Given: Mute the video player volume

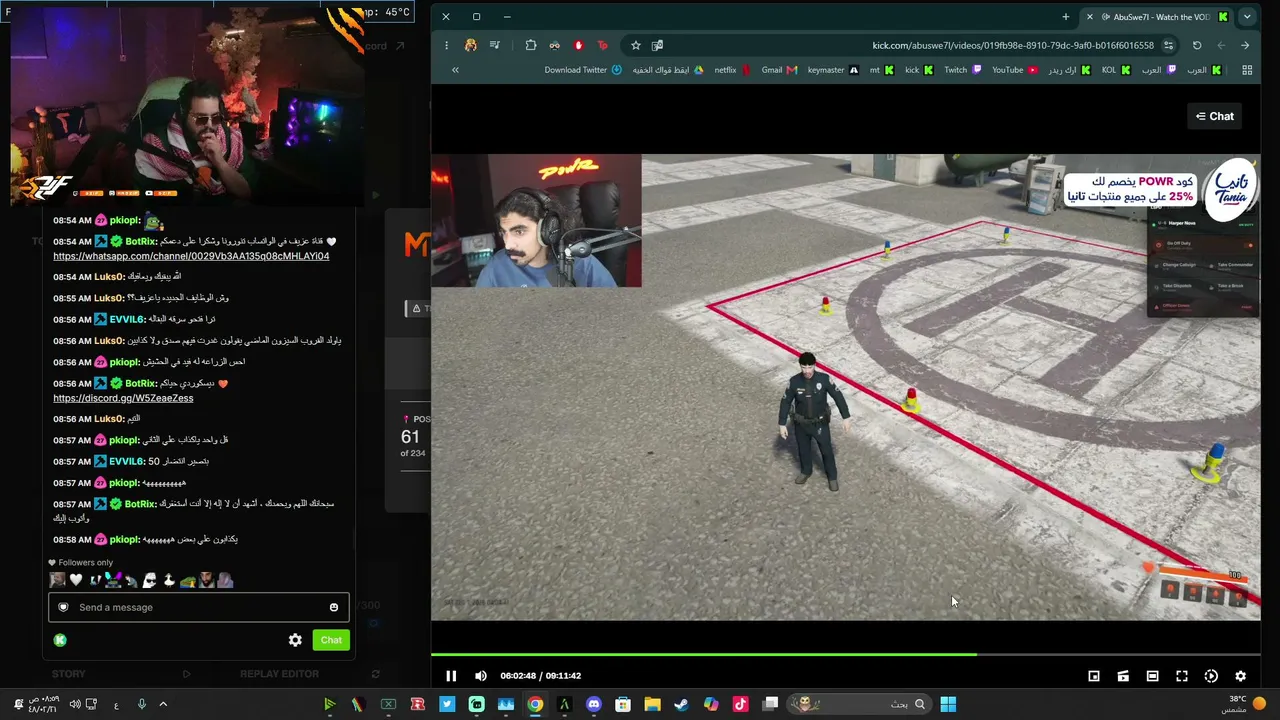Looking at the screenshot, I should [481, 676].
